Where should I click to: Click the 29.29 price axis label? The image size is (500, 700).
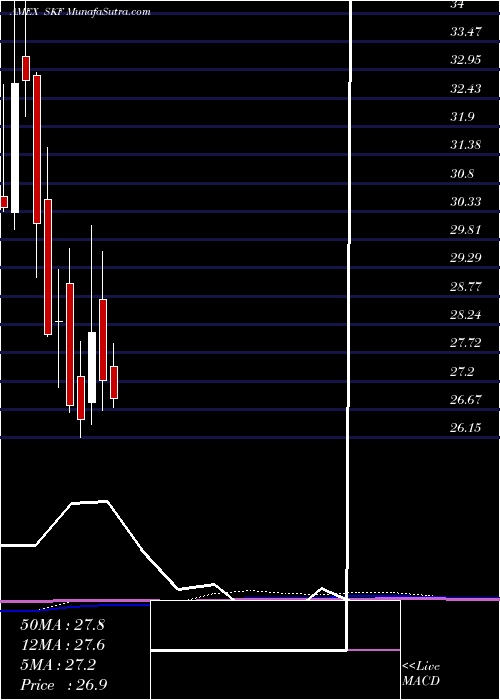(466, 258)
